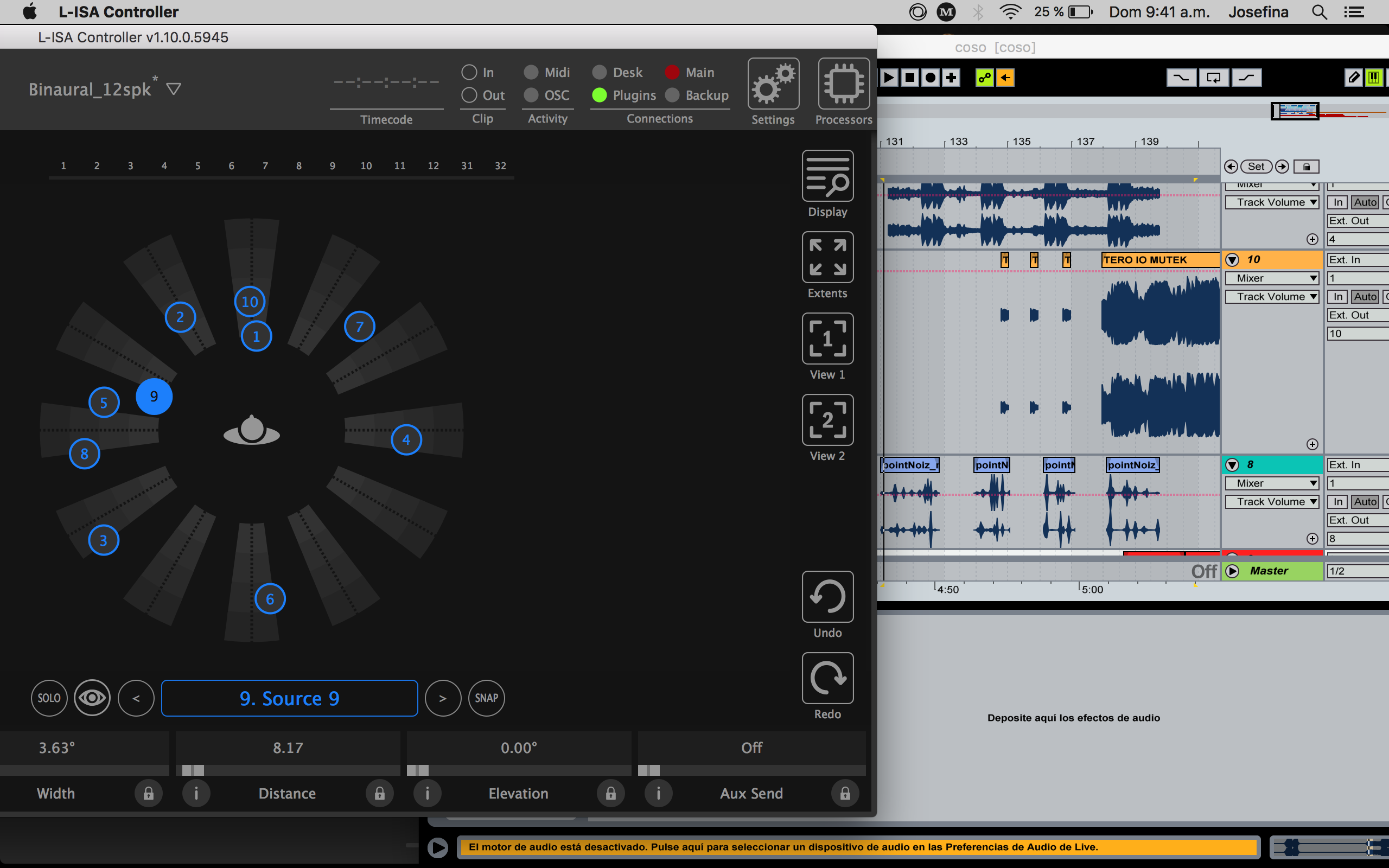Open the Processors chip panel

(x=843, y=85)
